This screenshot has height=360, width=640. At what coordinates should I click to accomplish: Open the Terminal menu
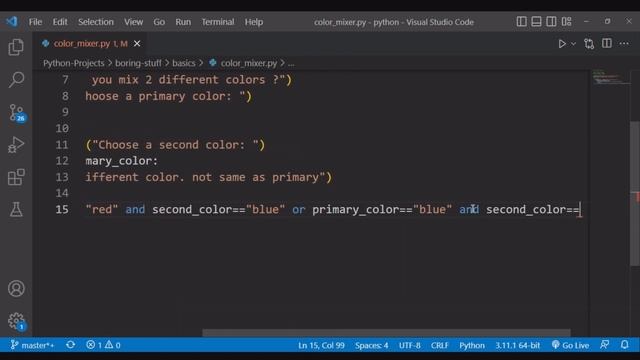tap(218, 22)
